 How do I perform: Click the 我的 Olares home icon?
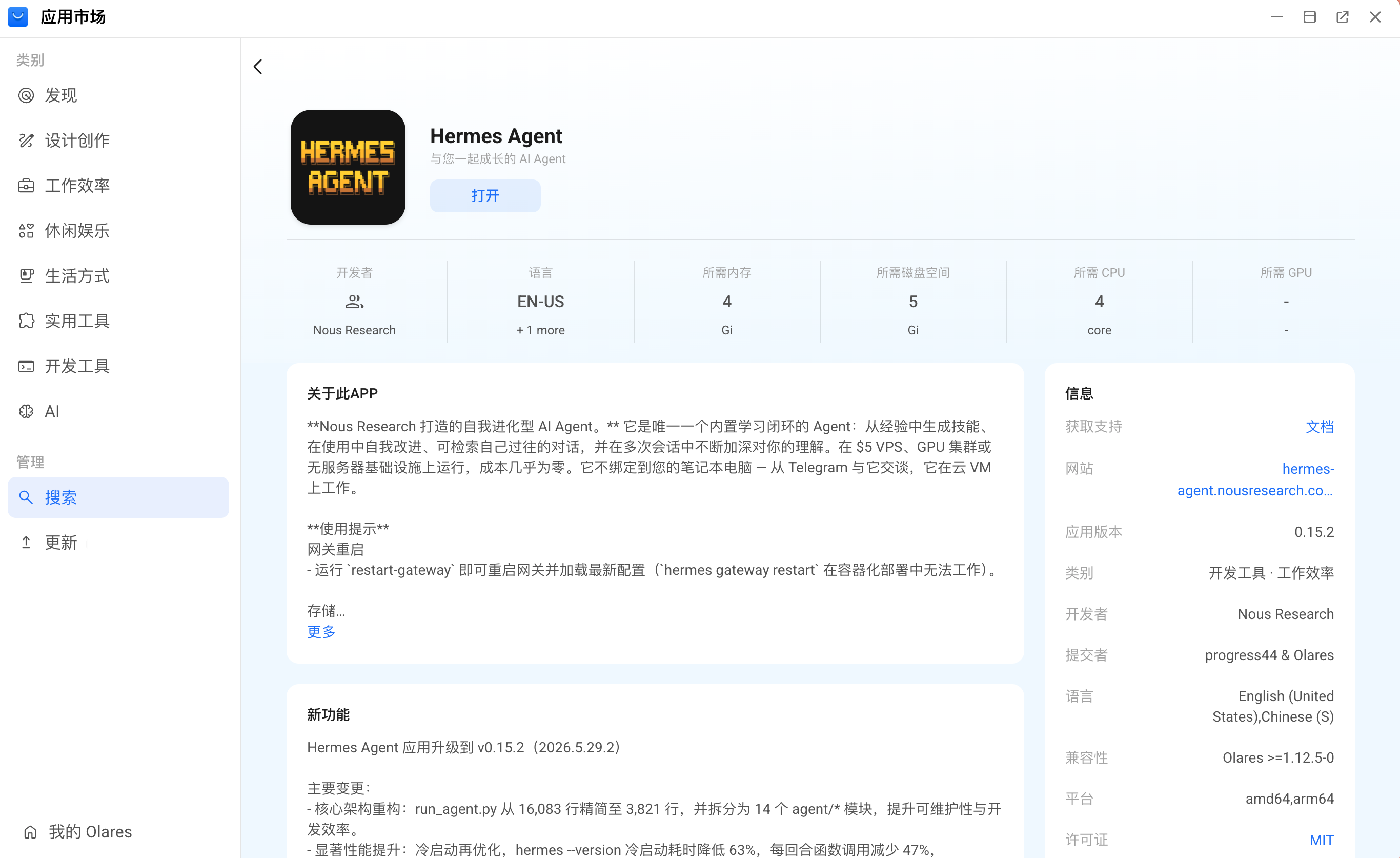tap(30, 832)
